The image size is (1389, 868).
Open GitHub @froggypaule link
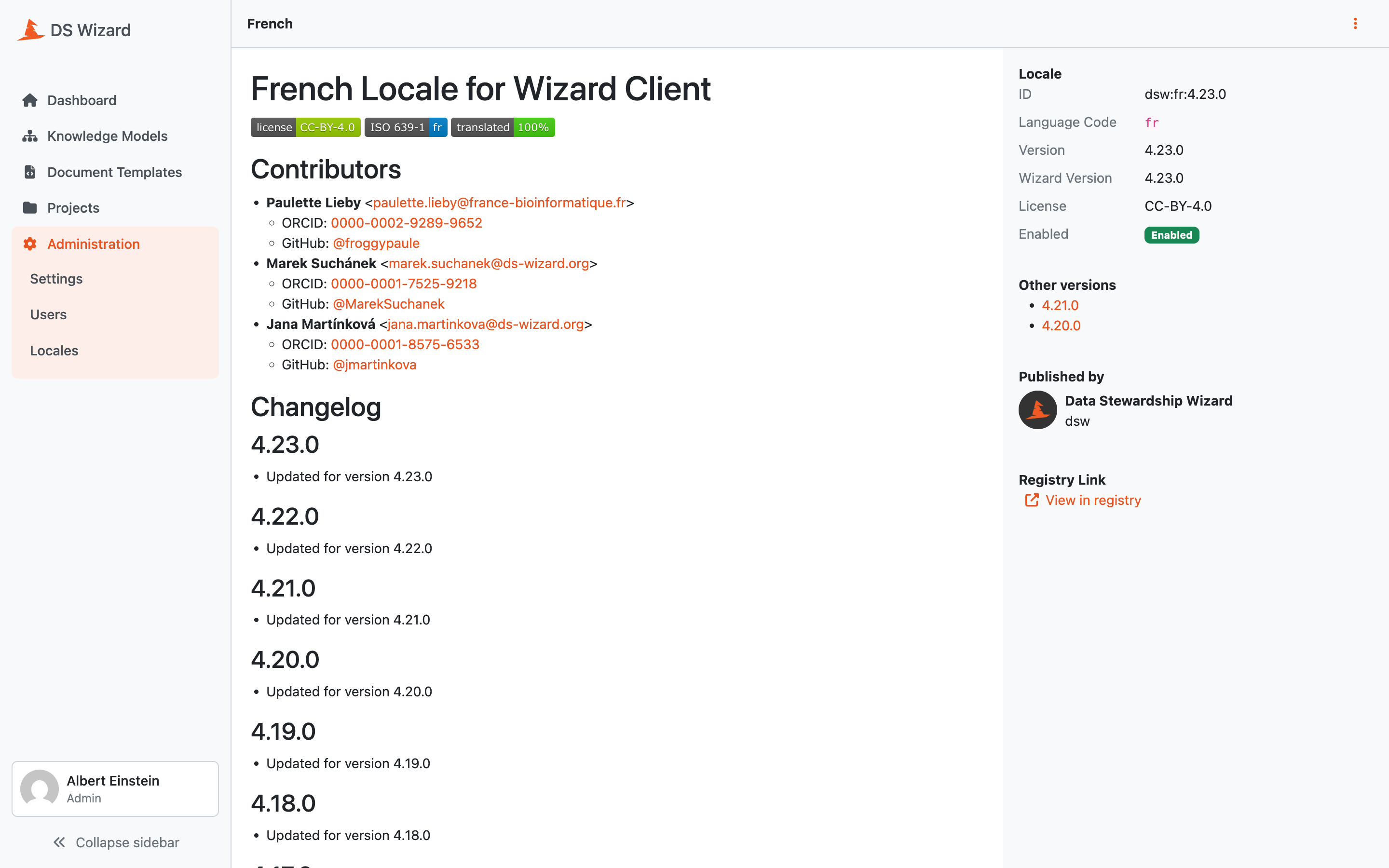point(376,243)
